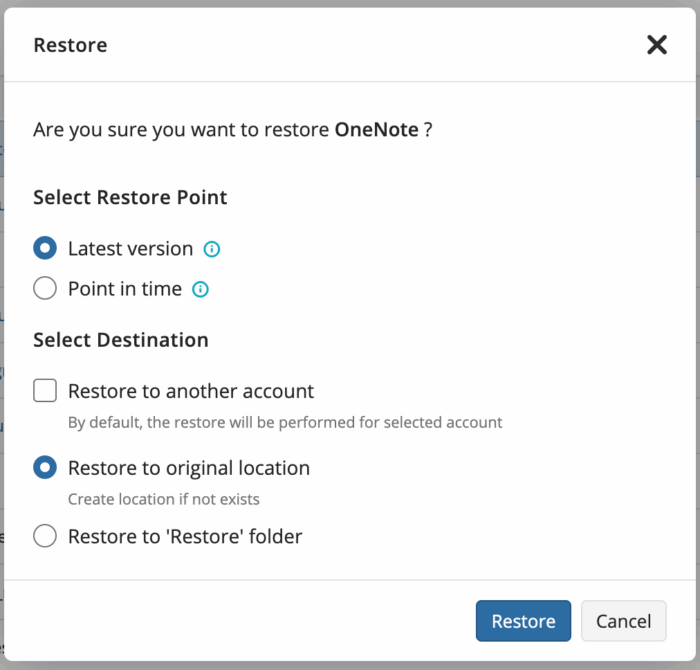Viewport: 700px width, 670px height.
Task: Click 'Create location if not exists' hint text
Action: pyautogui.click(x=163, y=499)
